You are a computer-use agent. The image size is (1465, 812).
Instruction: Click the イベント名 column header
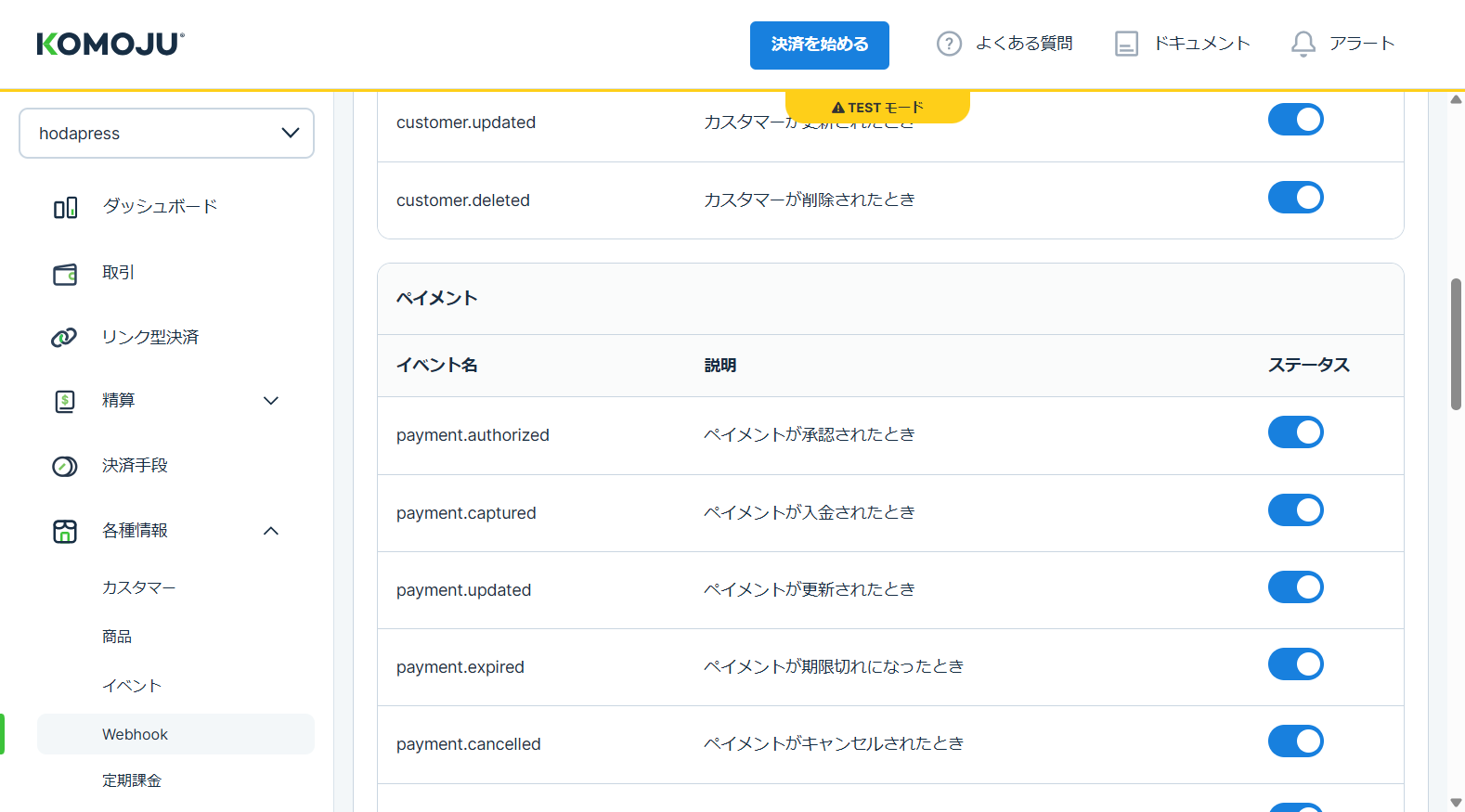437,366
